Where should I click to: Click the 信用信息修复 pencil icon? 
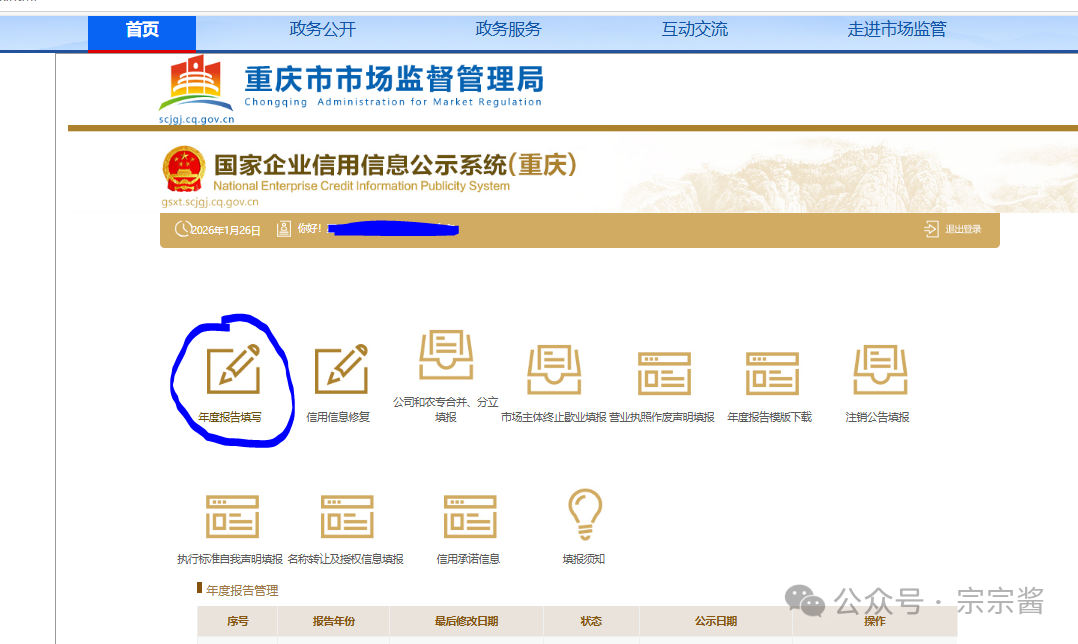(341, 370)
